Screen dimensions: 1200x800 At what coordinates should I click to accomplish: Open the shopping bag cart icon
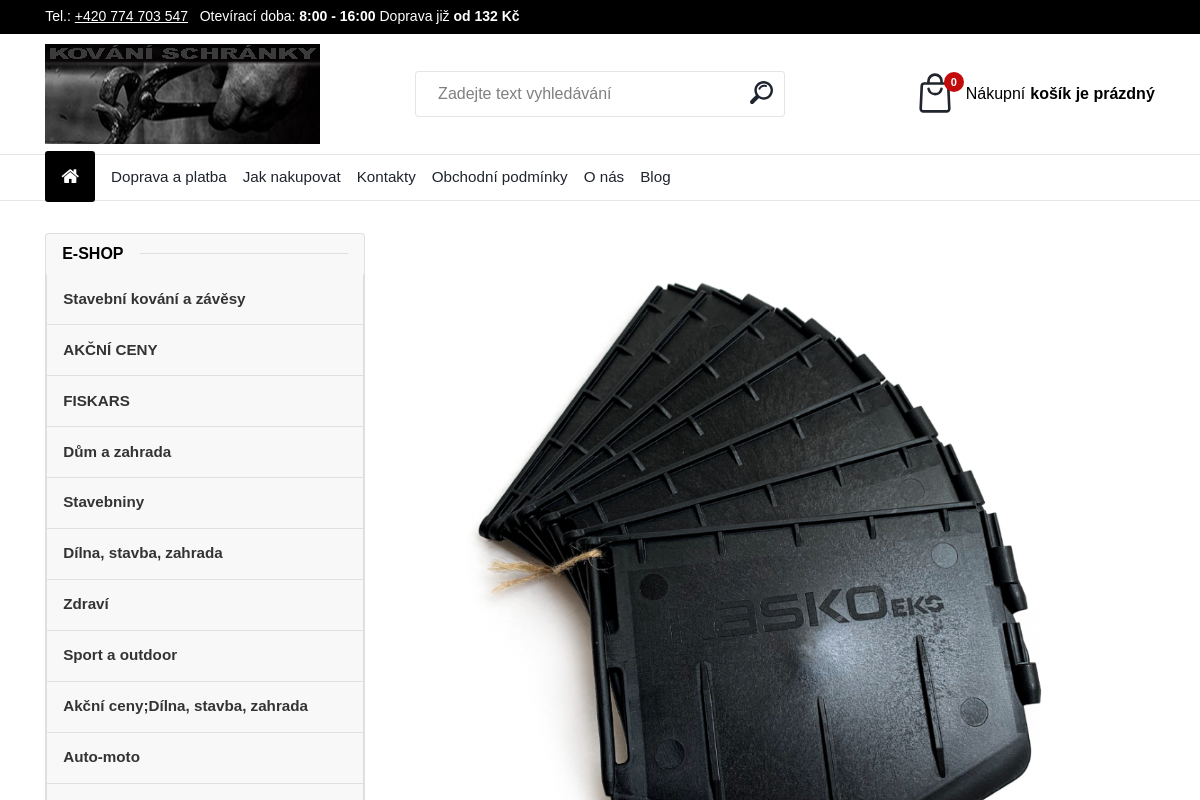935,94
